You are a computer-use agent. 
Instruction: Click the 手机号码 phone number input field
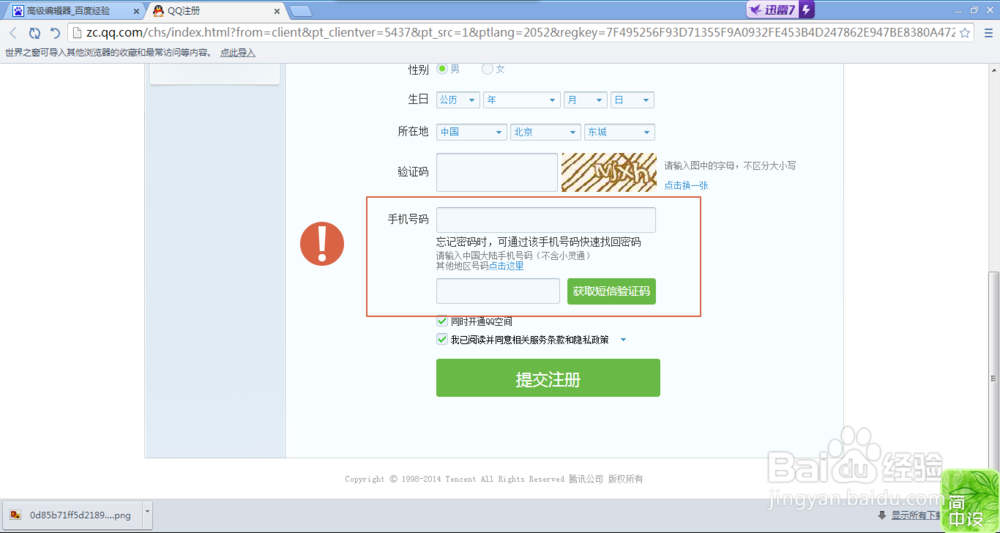546,220
